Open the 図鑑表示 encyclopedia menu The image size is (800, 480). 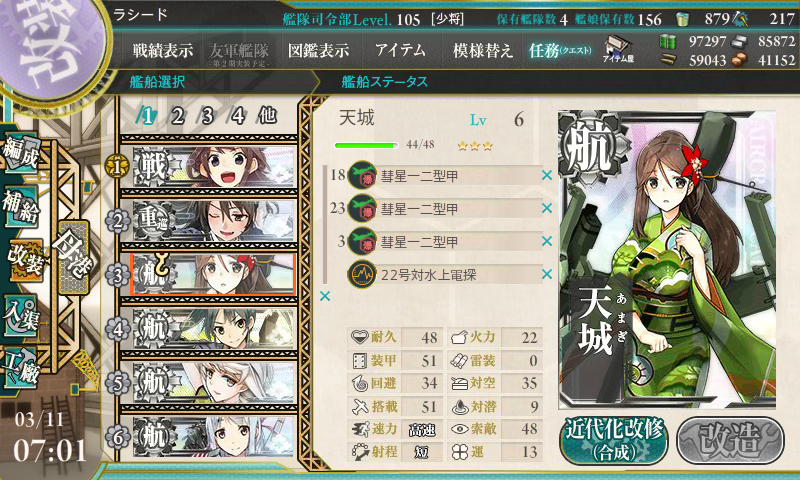(318, 50)
